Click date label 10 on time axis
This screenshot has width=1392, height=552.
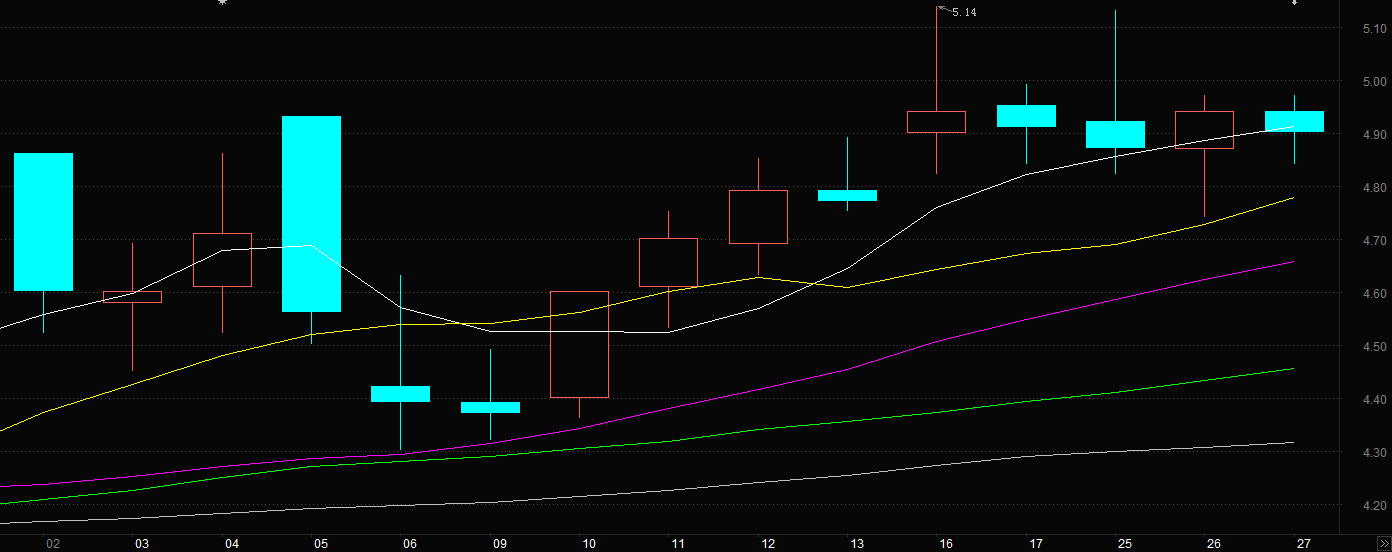[589, 544]
